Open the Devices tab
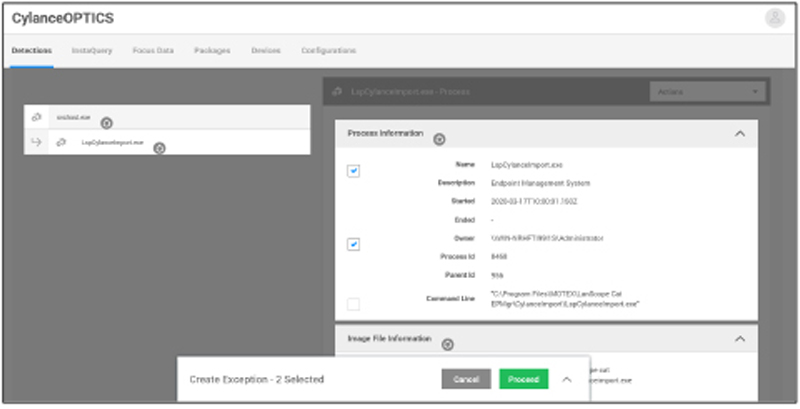This screenshot has width=800, height=409. [x=266, y=50]
